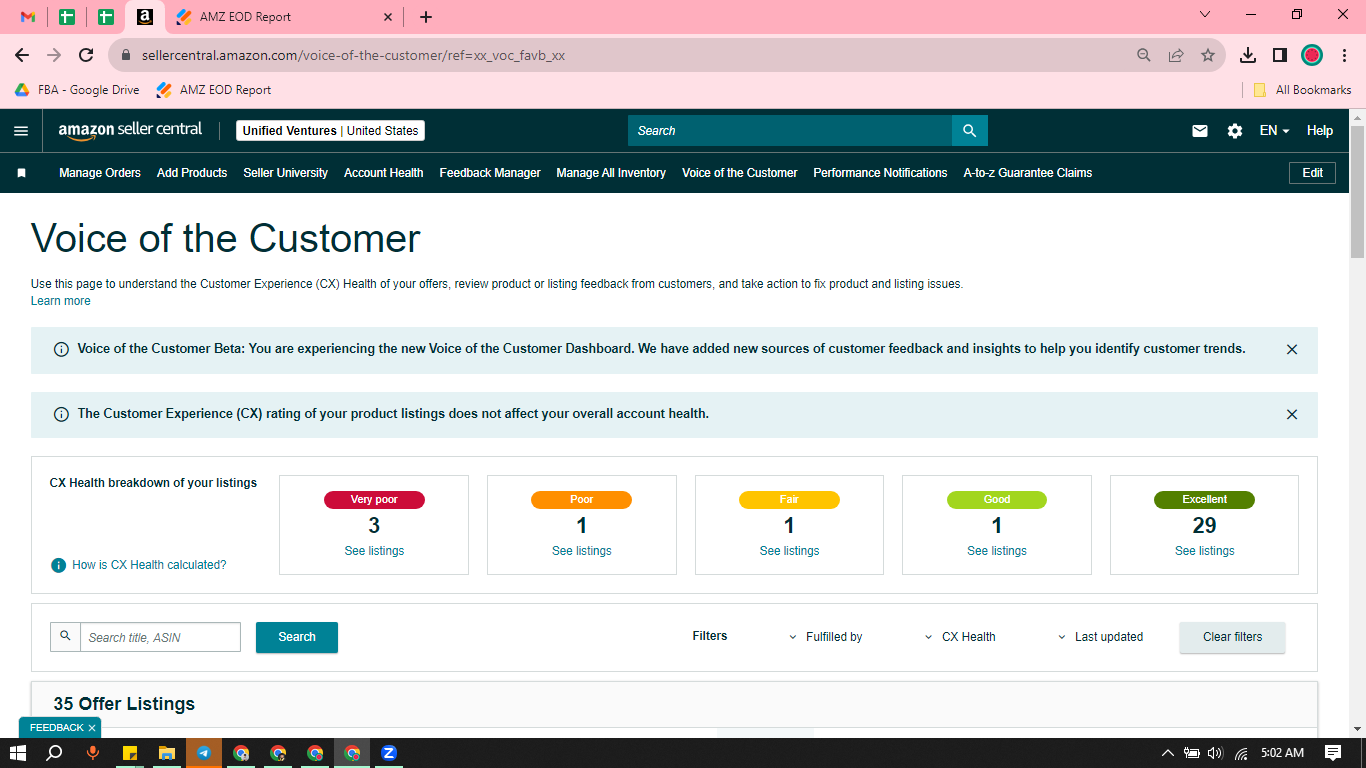1366x768 pixels.
Task: Reload the page with the refresh icon
Action: pyautogui.click(x=86, y=55)
